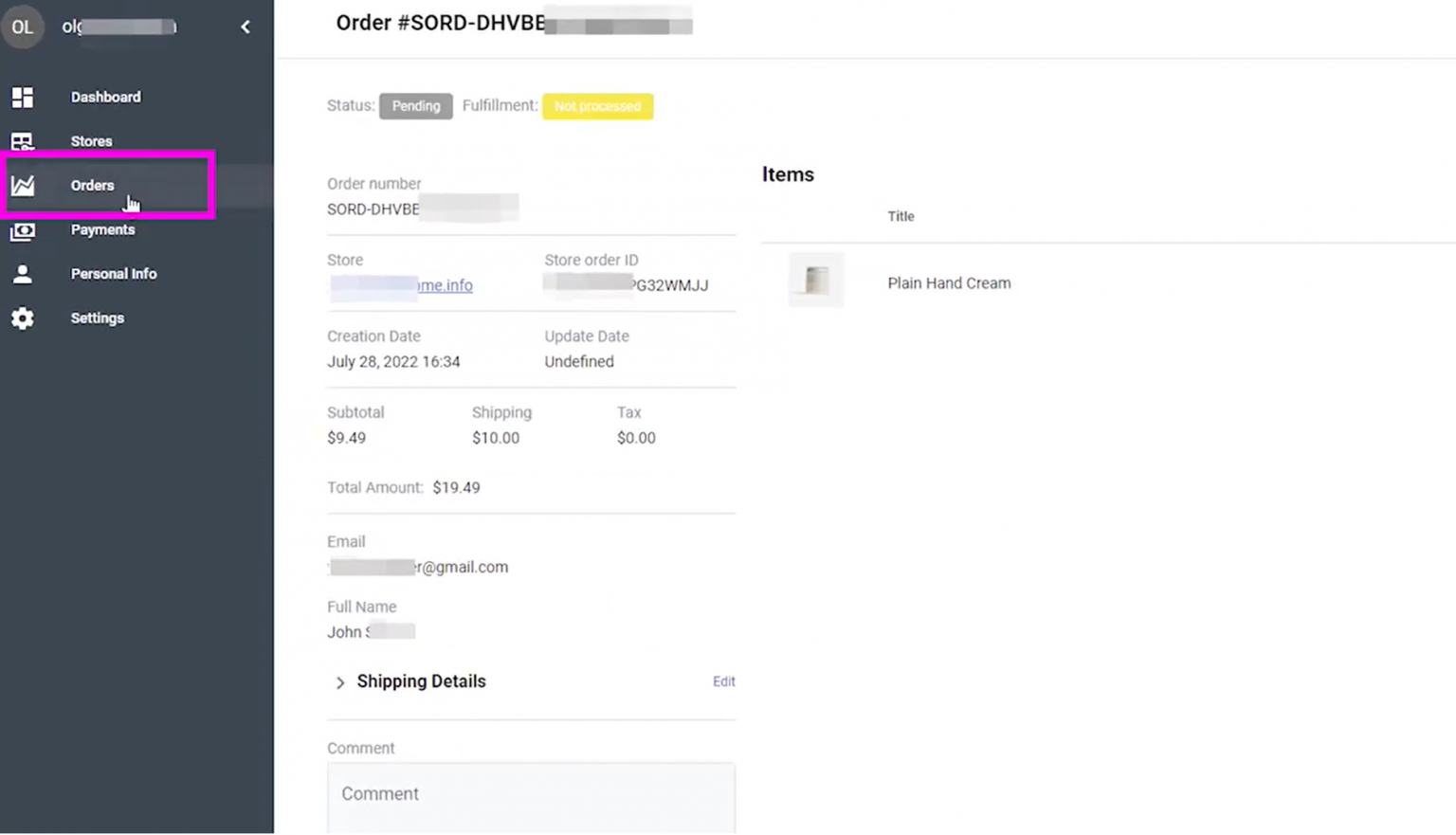1456x835 pixels.
Task: Click the Title column header in Items
Action: 900,216
